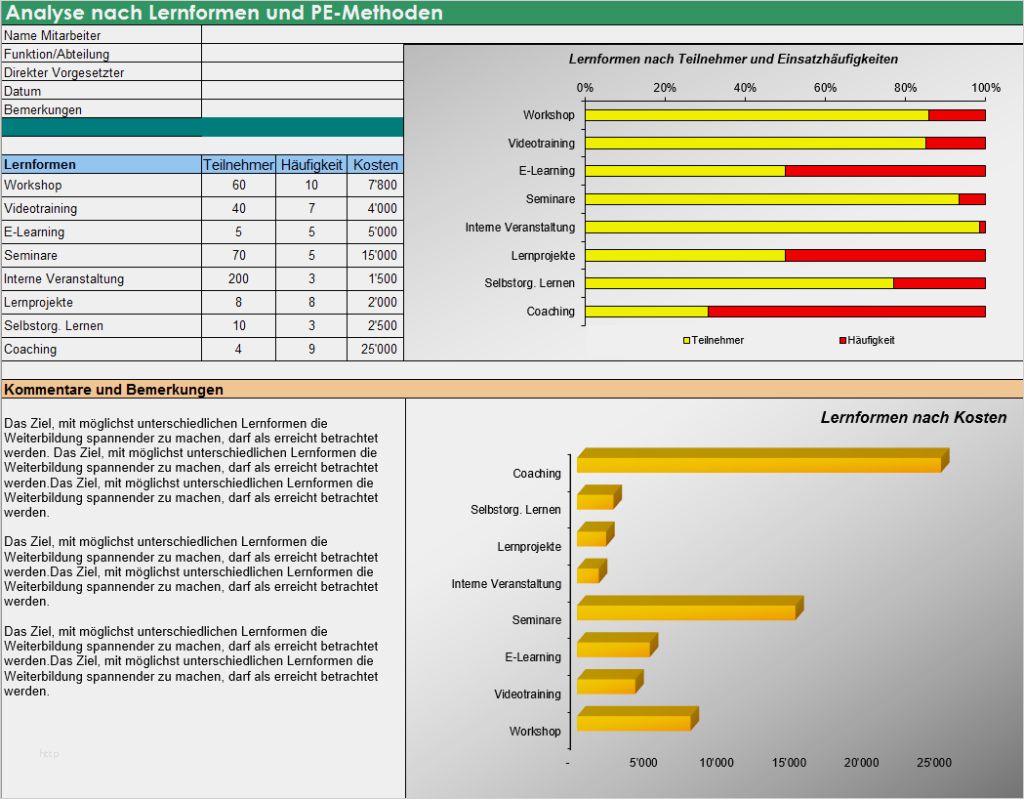The image size is (1024, 799).
Task: Open the Bemerkungen row field
Action: coord(300,109)
